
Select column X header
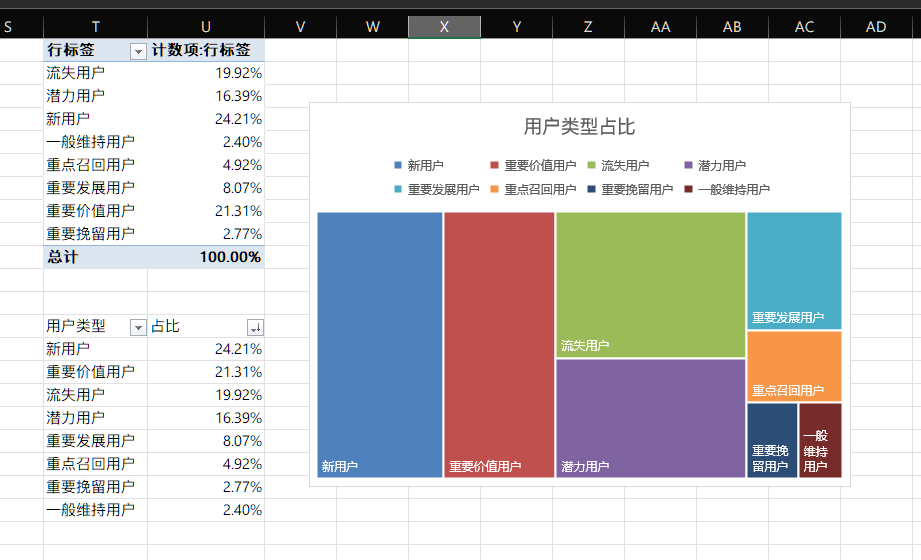click(444, 27)
